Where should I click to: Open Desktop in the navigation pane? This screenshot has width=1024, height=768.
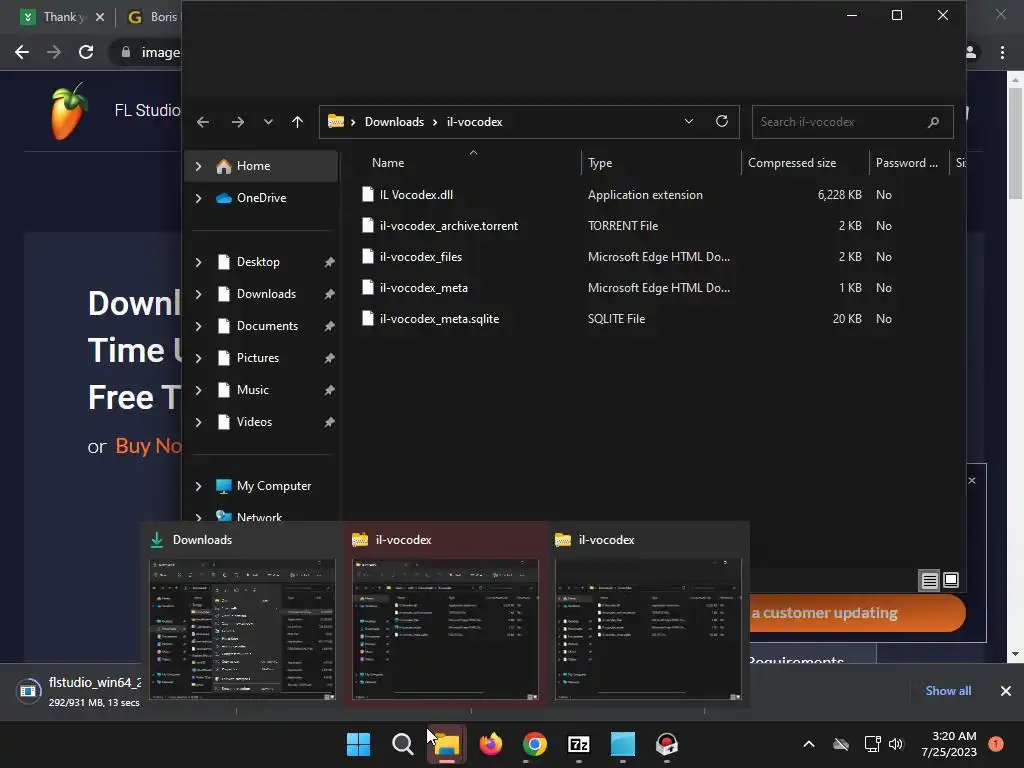coord(258,262)
